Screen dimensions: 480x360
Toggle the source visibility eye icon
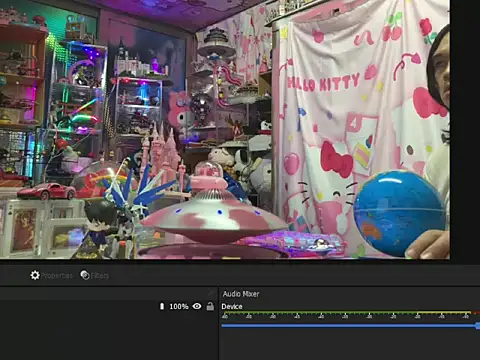click(197, 306)
